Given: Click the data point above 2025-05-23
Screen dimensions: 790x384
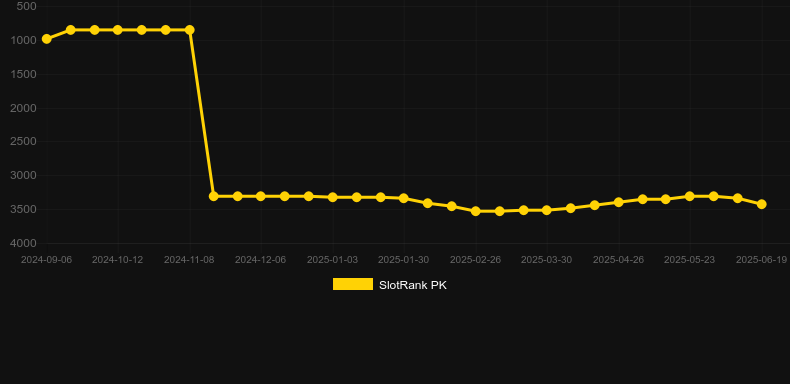Looking at the screenshot, I should coord(690,196).
